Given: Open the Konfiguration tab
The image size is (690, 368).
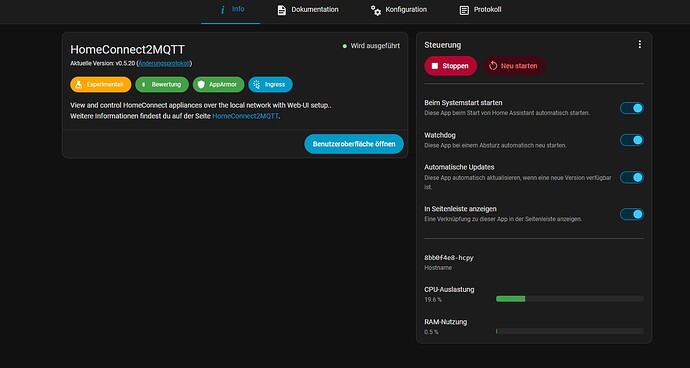Looking at the screenshot, I should pos(398,10).
